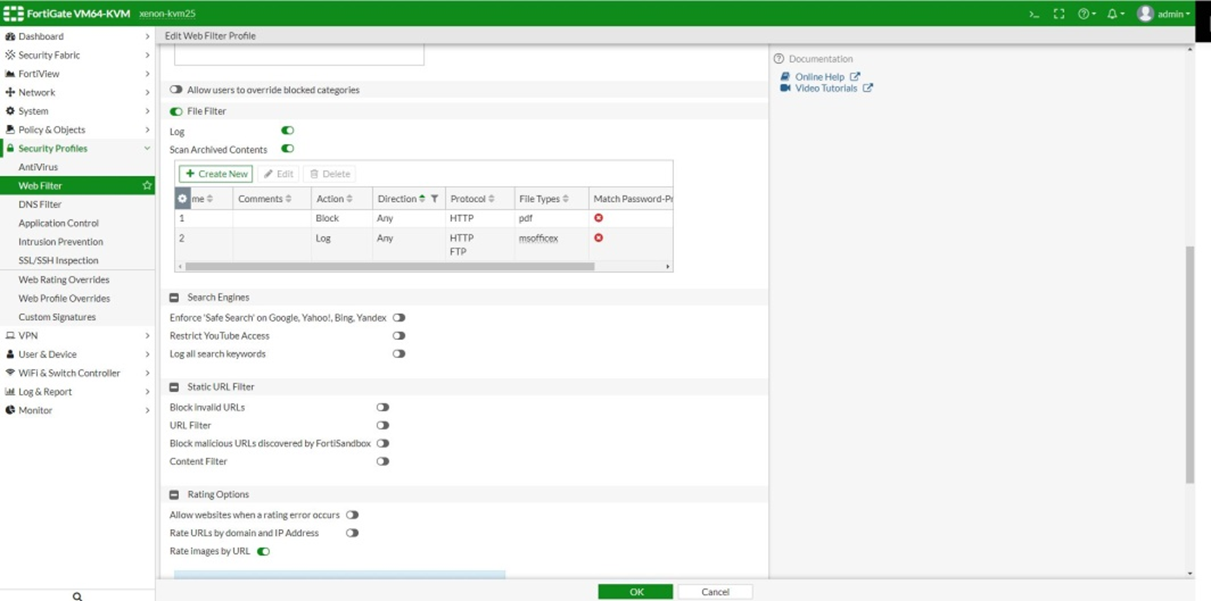This screenshot has height=601, width=1211.
Task: Open the Video Tutorials link
Action: [826, 88]
